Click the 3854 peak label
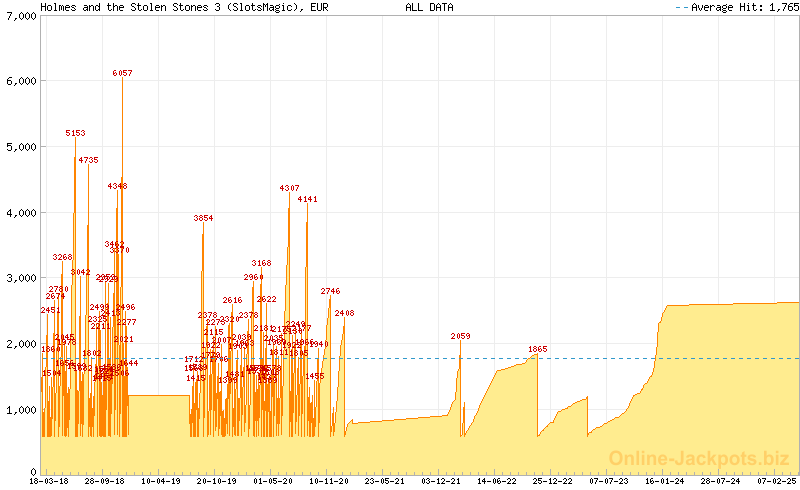 [203, 218]
